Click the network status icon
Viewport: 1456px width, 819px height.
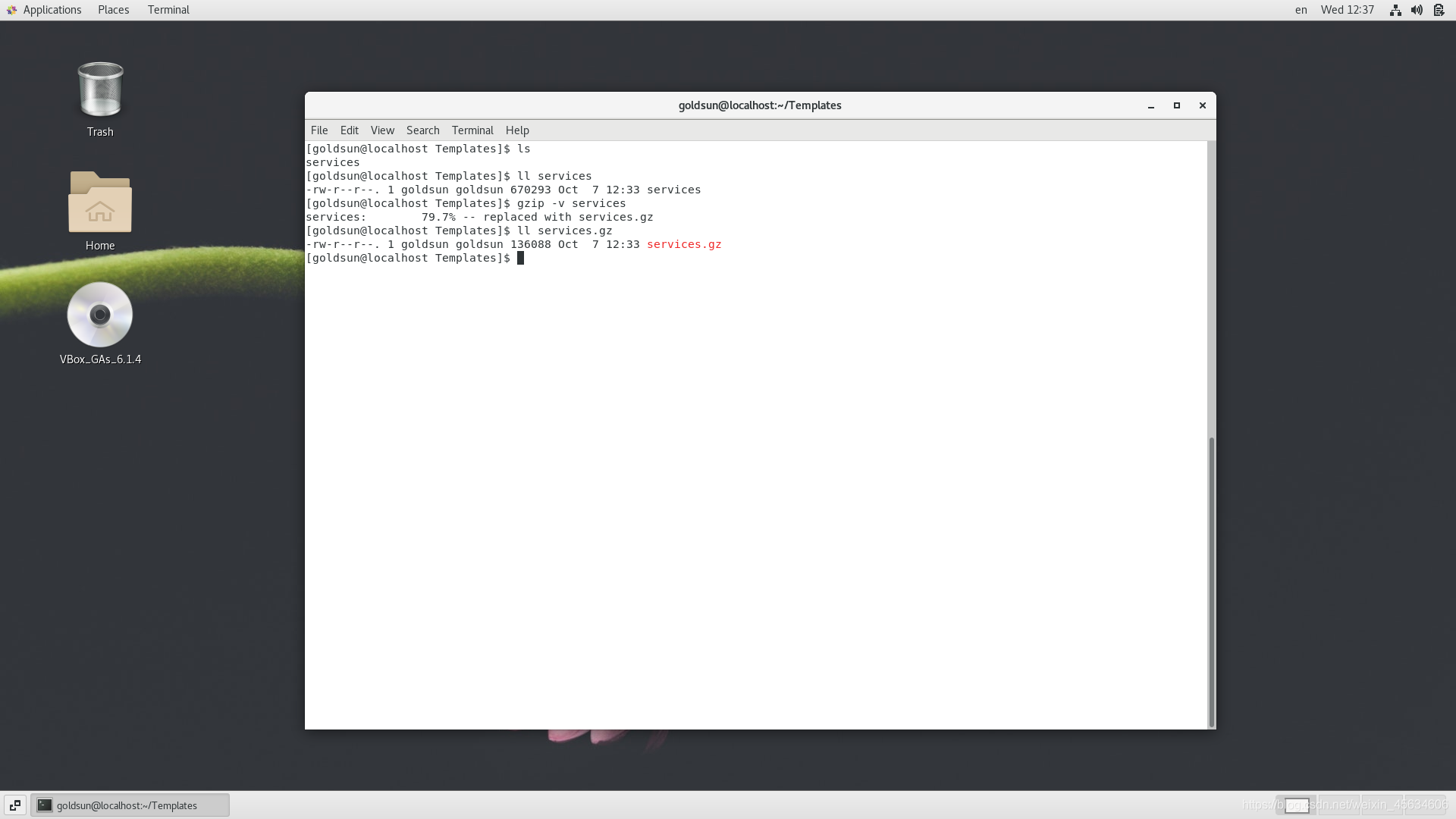1395,9
